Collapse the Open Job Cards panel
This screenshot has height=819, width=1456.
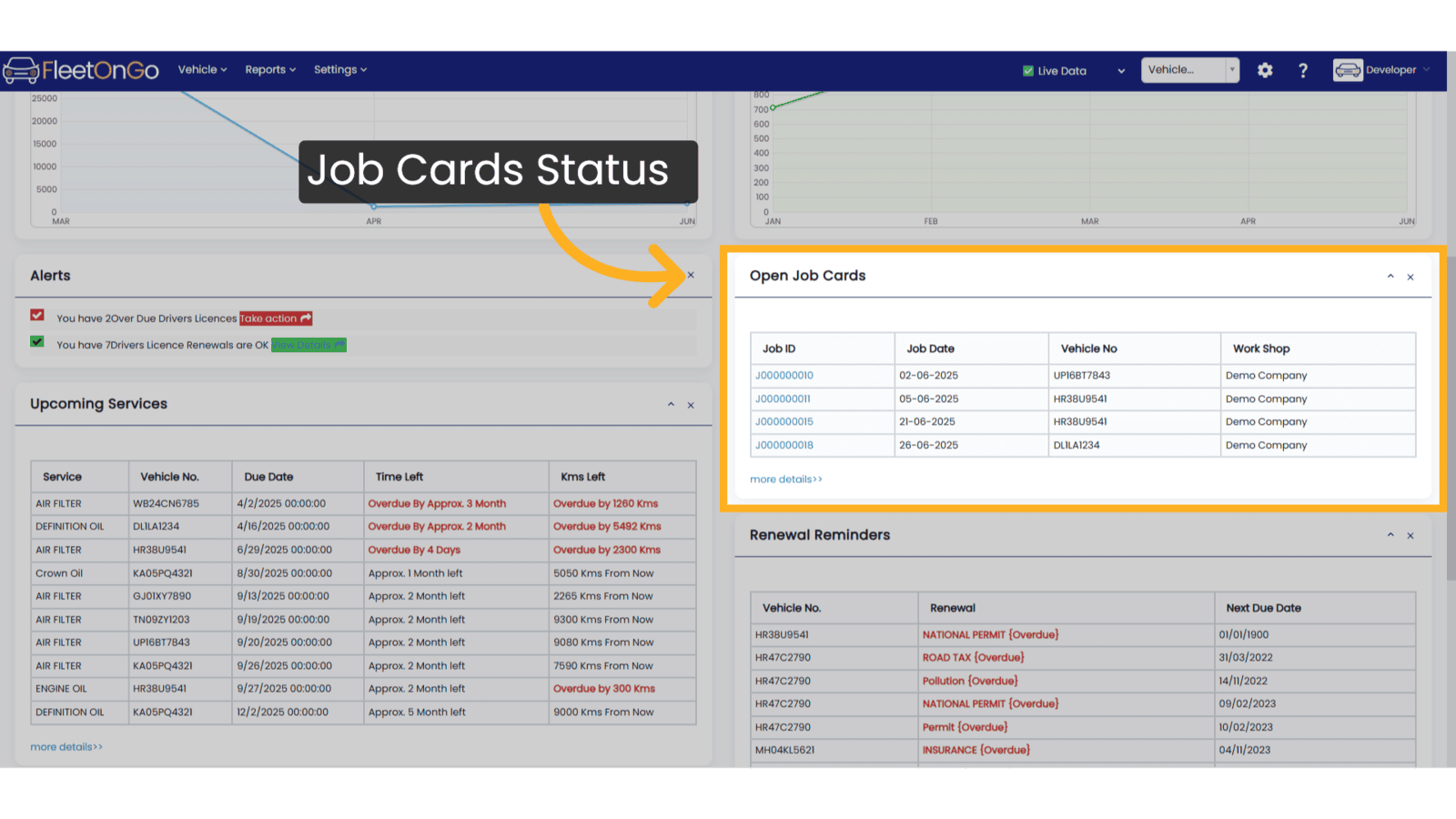coord(1390,277)
